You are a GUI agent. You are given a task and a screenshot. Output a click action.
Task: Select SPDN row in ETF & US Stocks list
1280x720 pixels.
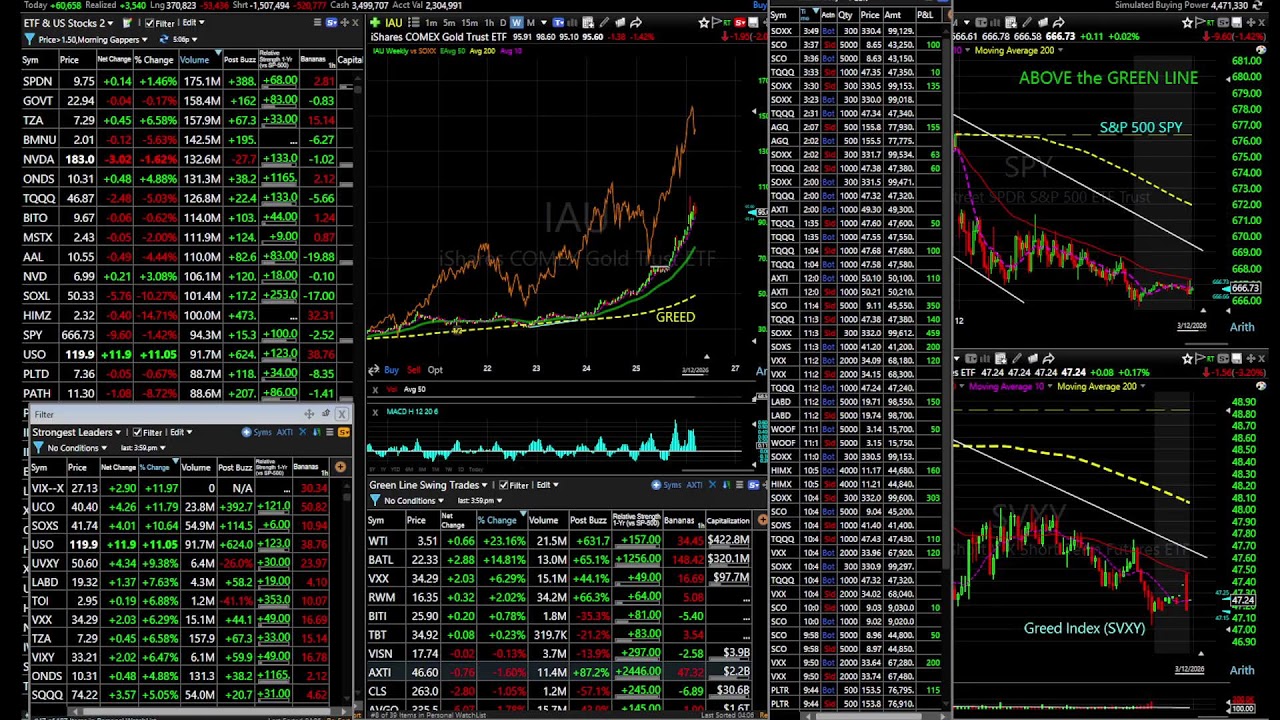pyautogui.click(x=188, y=81)
